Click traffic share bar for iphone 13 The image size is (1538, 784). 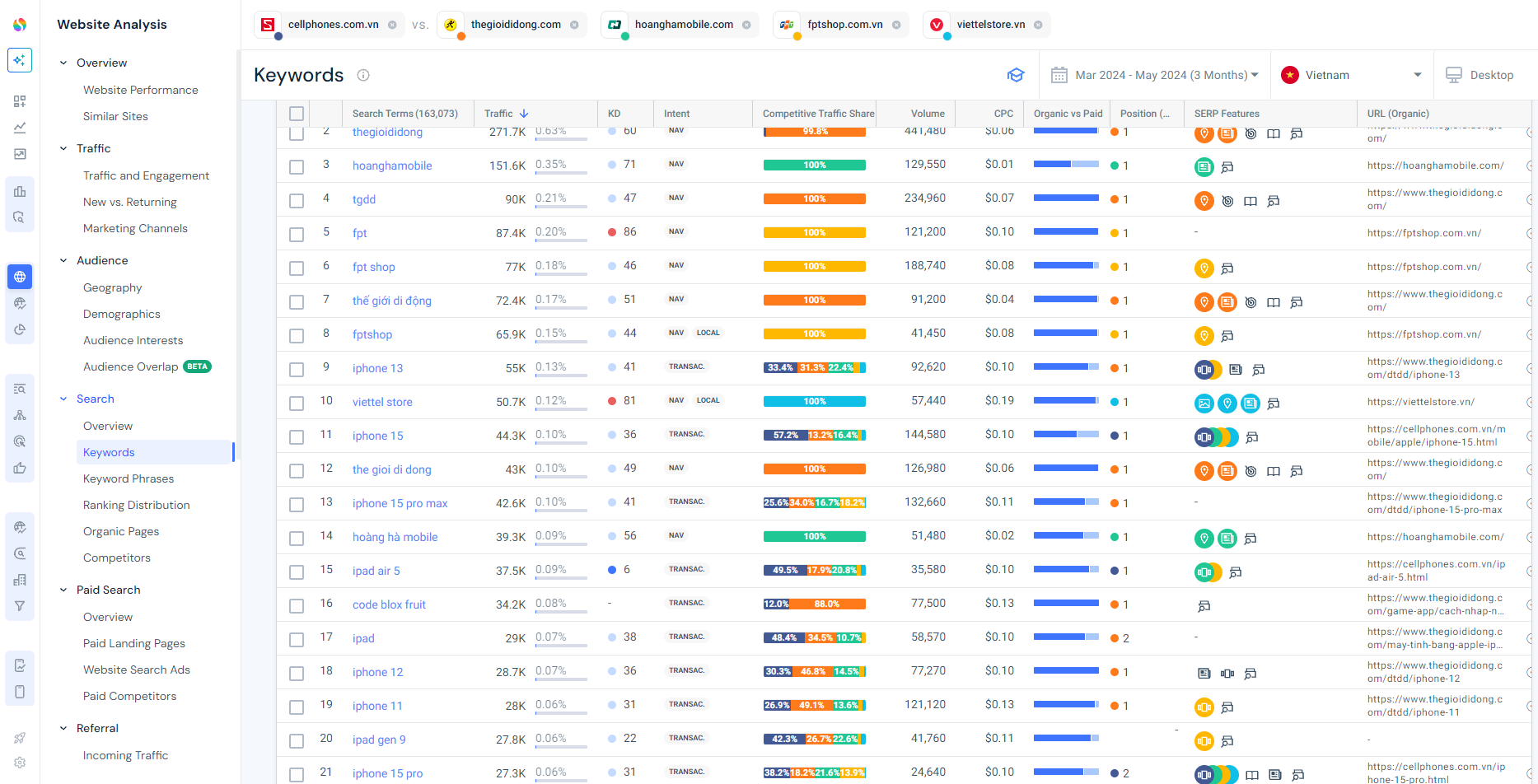point(815,367)
